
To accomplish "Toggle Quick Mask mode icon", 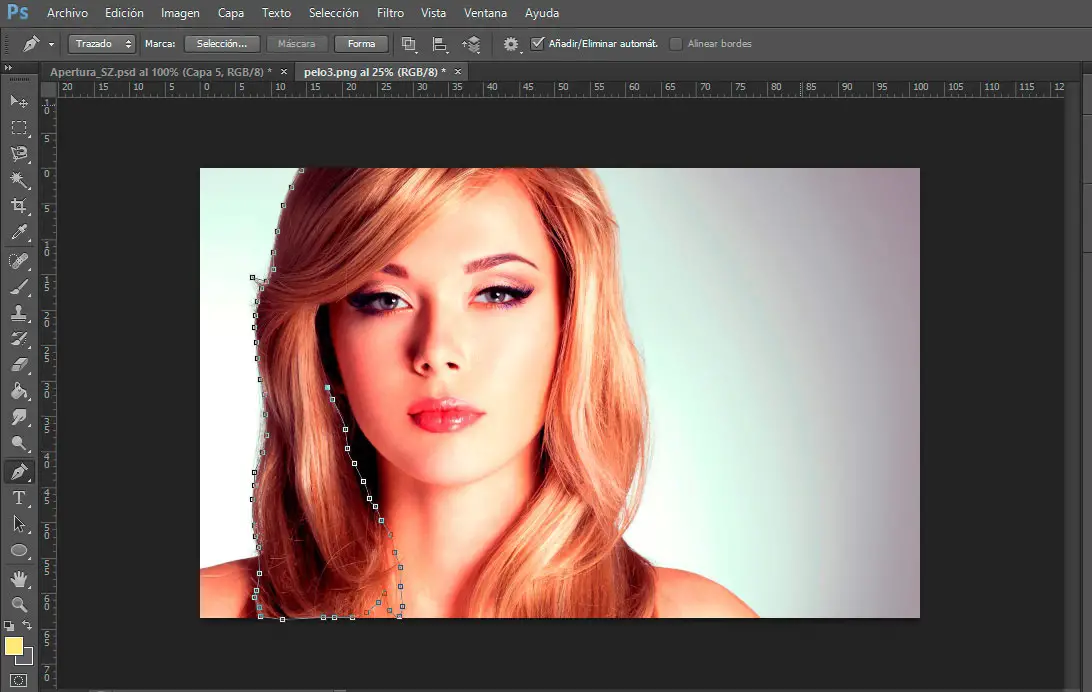I will [19, 681].
